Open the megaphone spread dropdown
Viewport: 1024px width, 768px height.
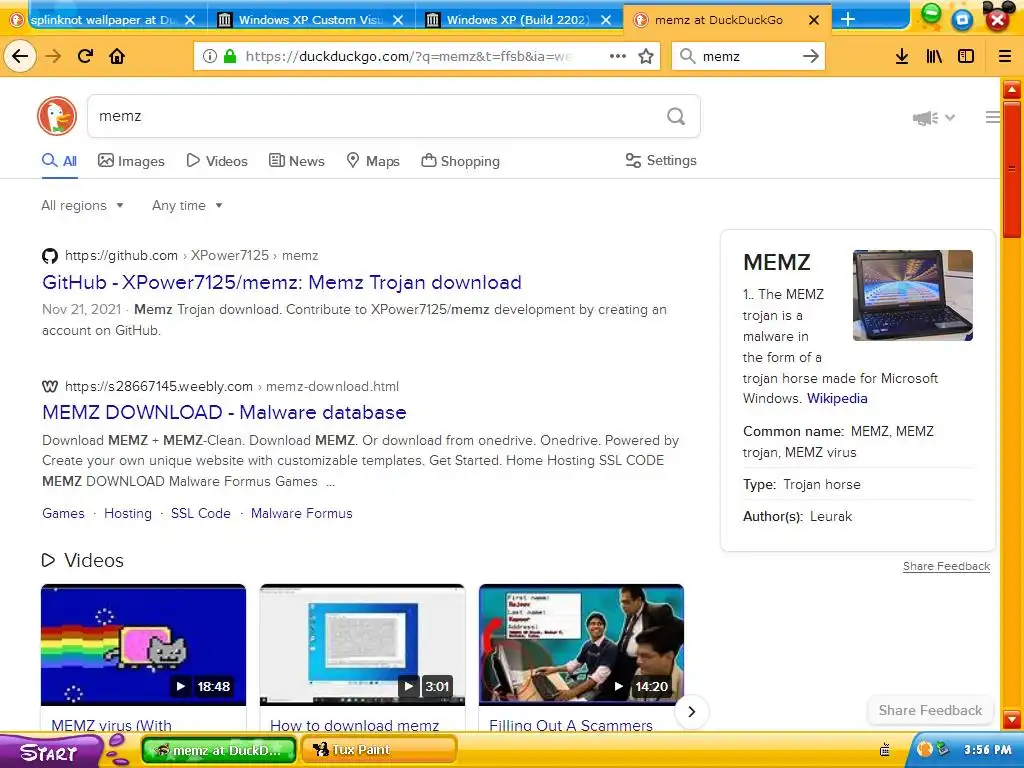933,118
